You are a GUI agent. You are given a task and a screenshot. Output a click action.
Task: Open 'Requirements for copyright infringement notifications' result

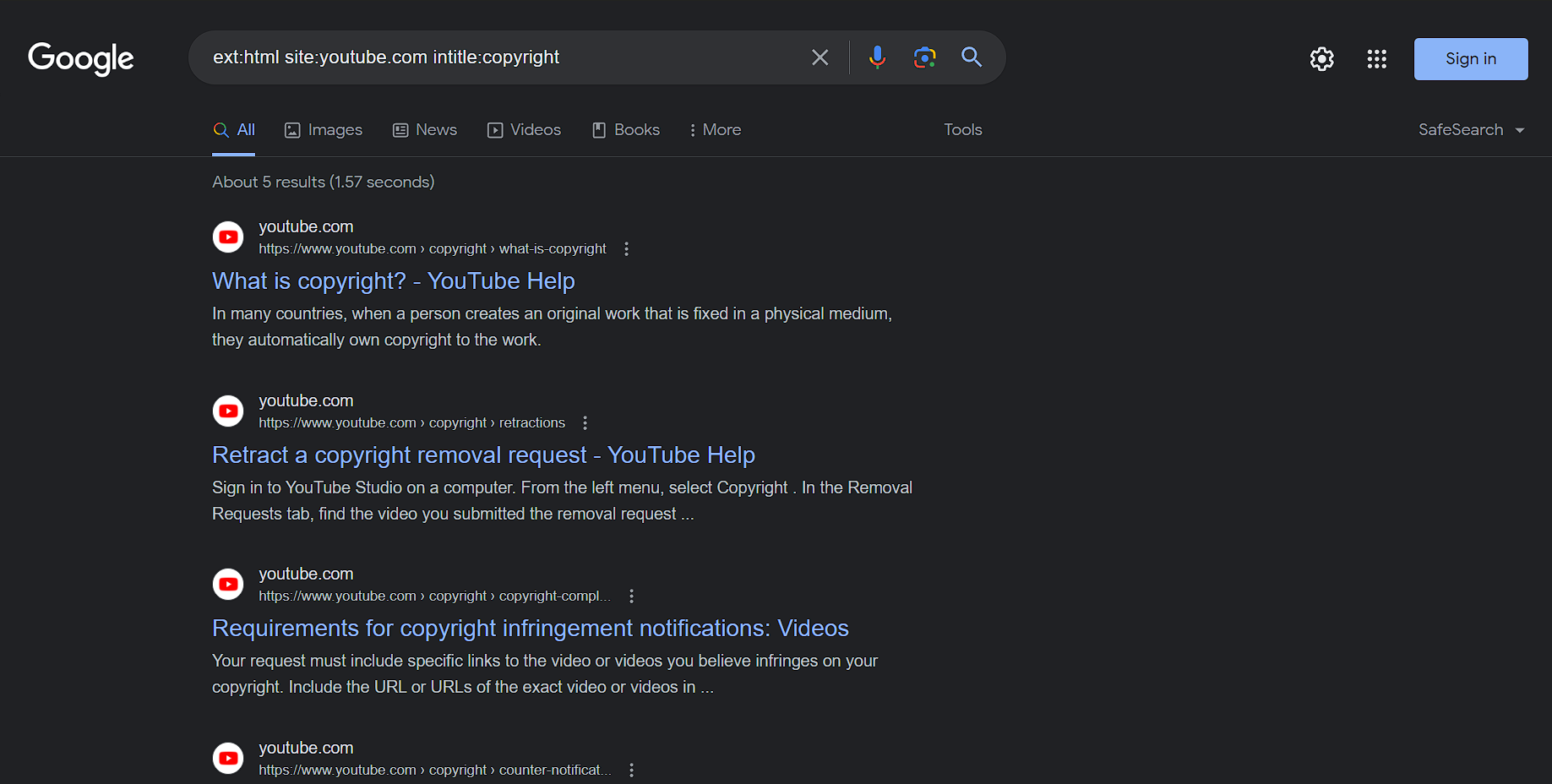530,629
